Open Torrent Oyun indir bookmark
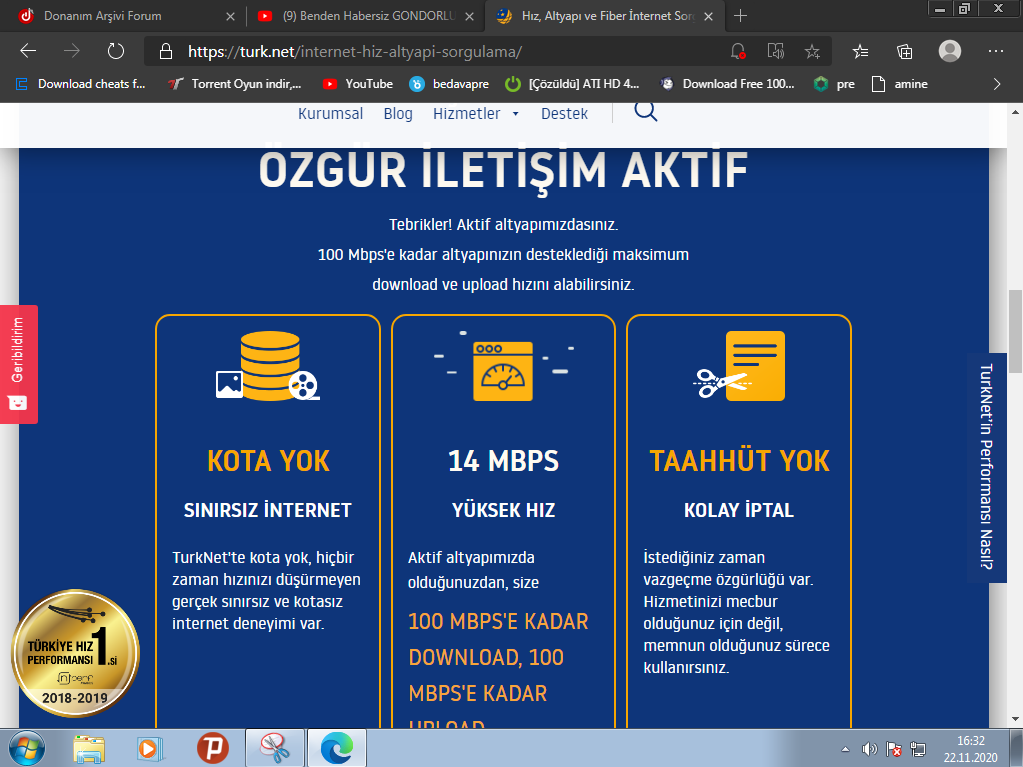 [235, 83]
